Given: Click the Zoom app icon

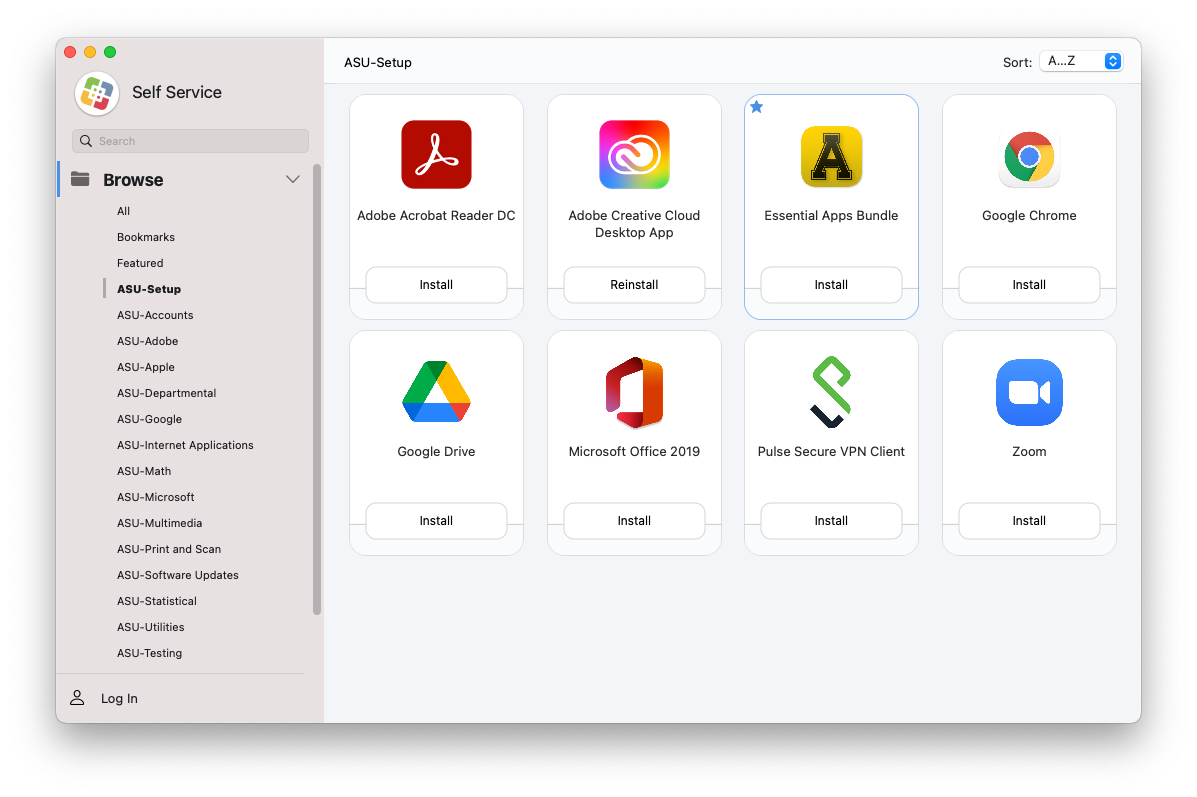Looking at the screenshot, I should click(x=1029, y=392).
